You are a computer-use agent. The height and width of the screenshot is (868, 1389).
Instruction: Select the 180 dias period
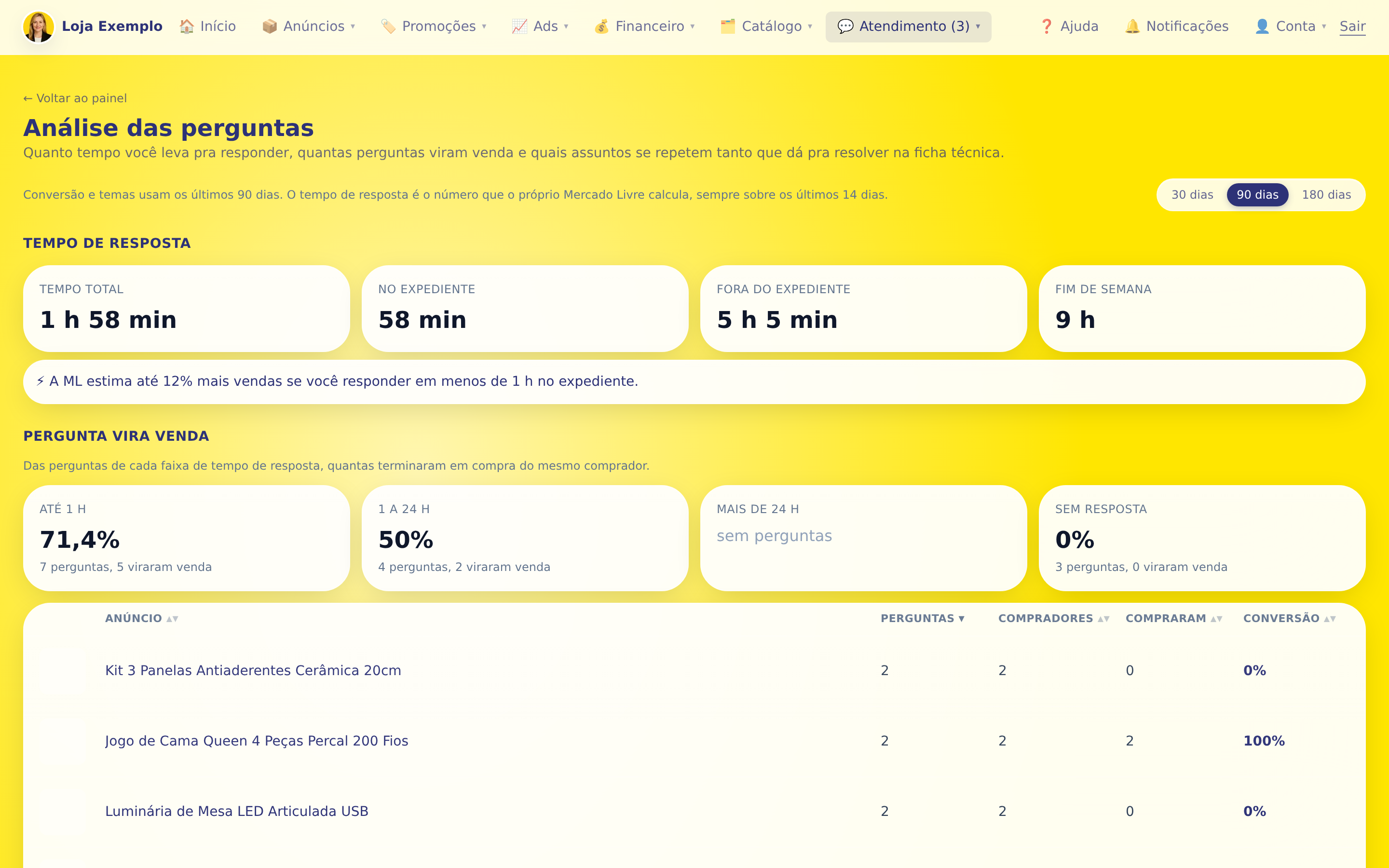[1326, 195]
